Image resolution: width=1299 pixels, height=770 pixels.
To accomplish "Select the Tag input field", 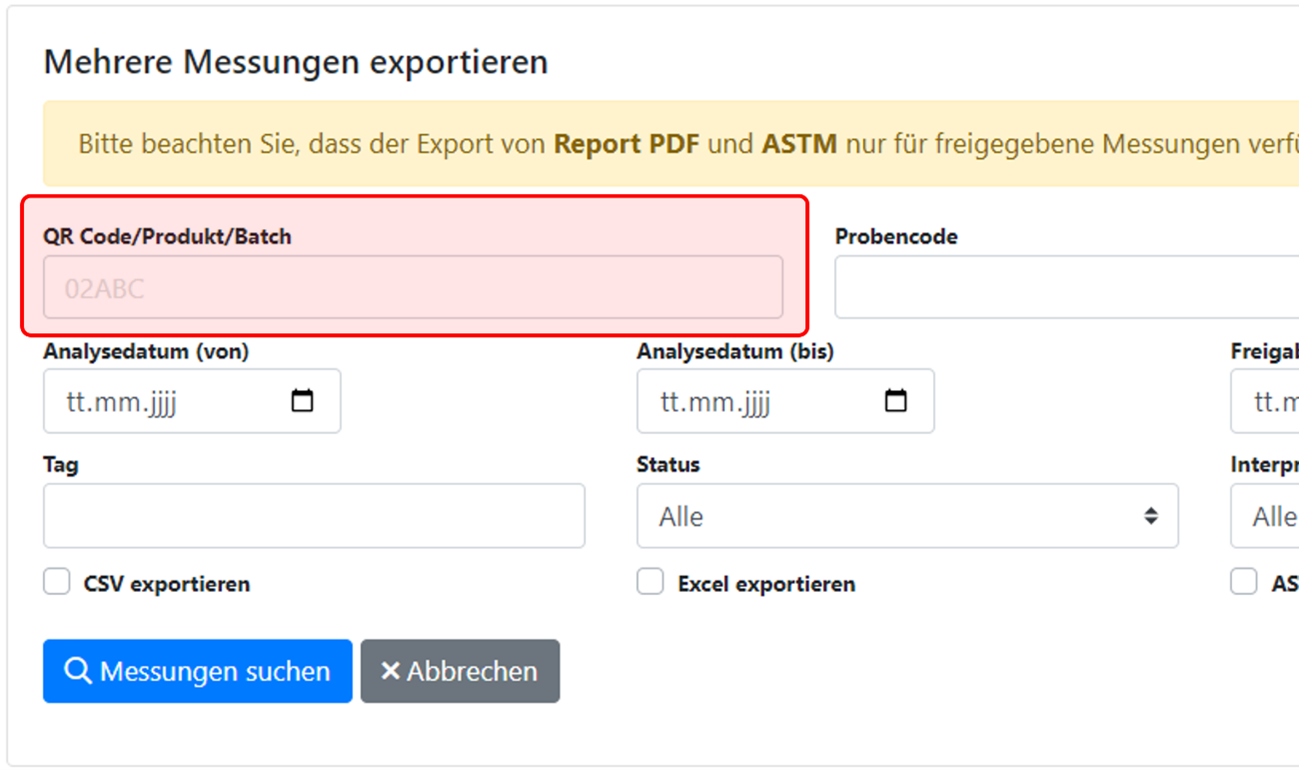I will tap(313, 516).
